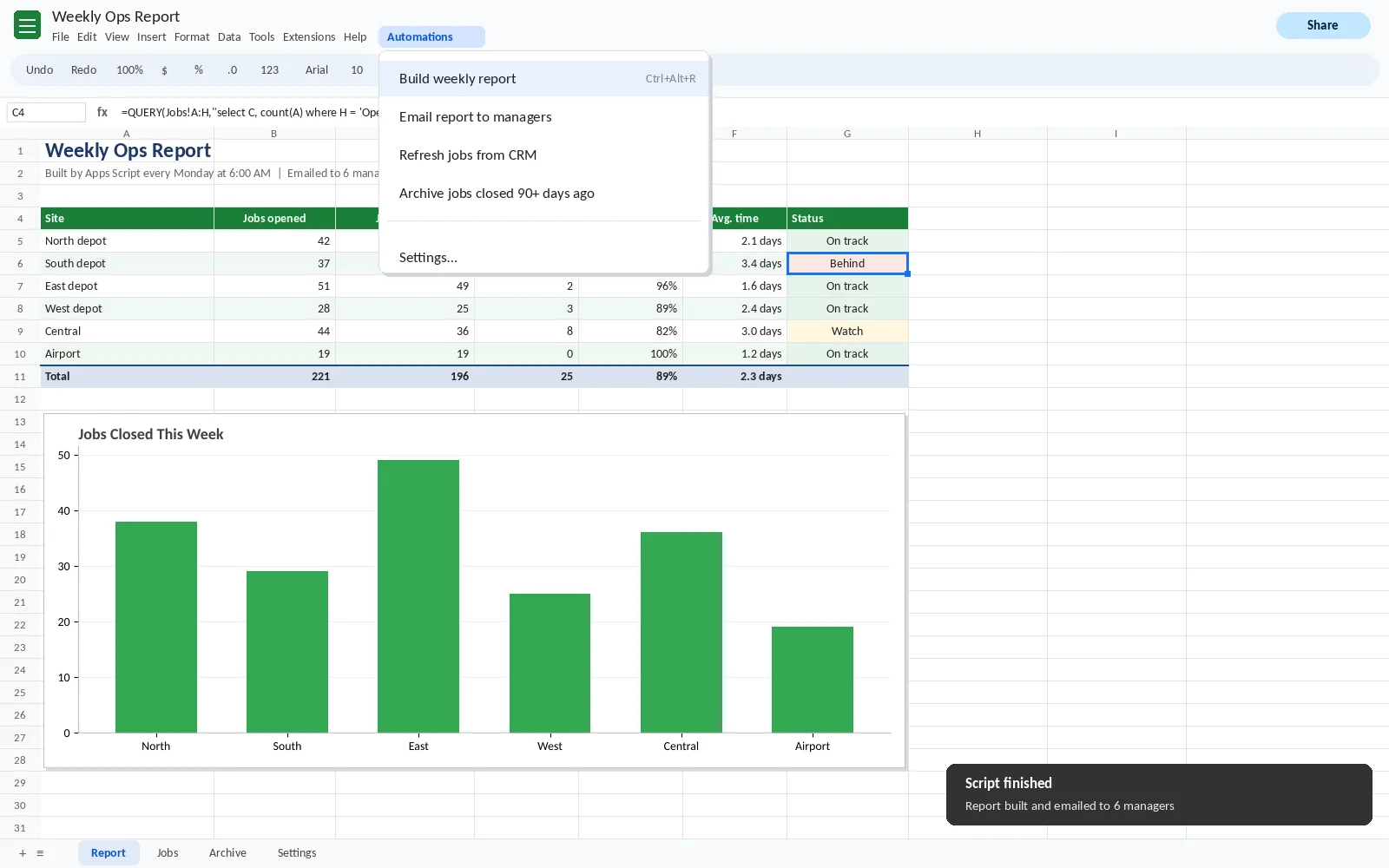Add a new sheet with the plus icon
Viewport: 1389px width, 868px height.
point(23,853)
